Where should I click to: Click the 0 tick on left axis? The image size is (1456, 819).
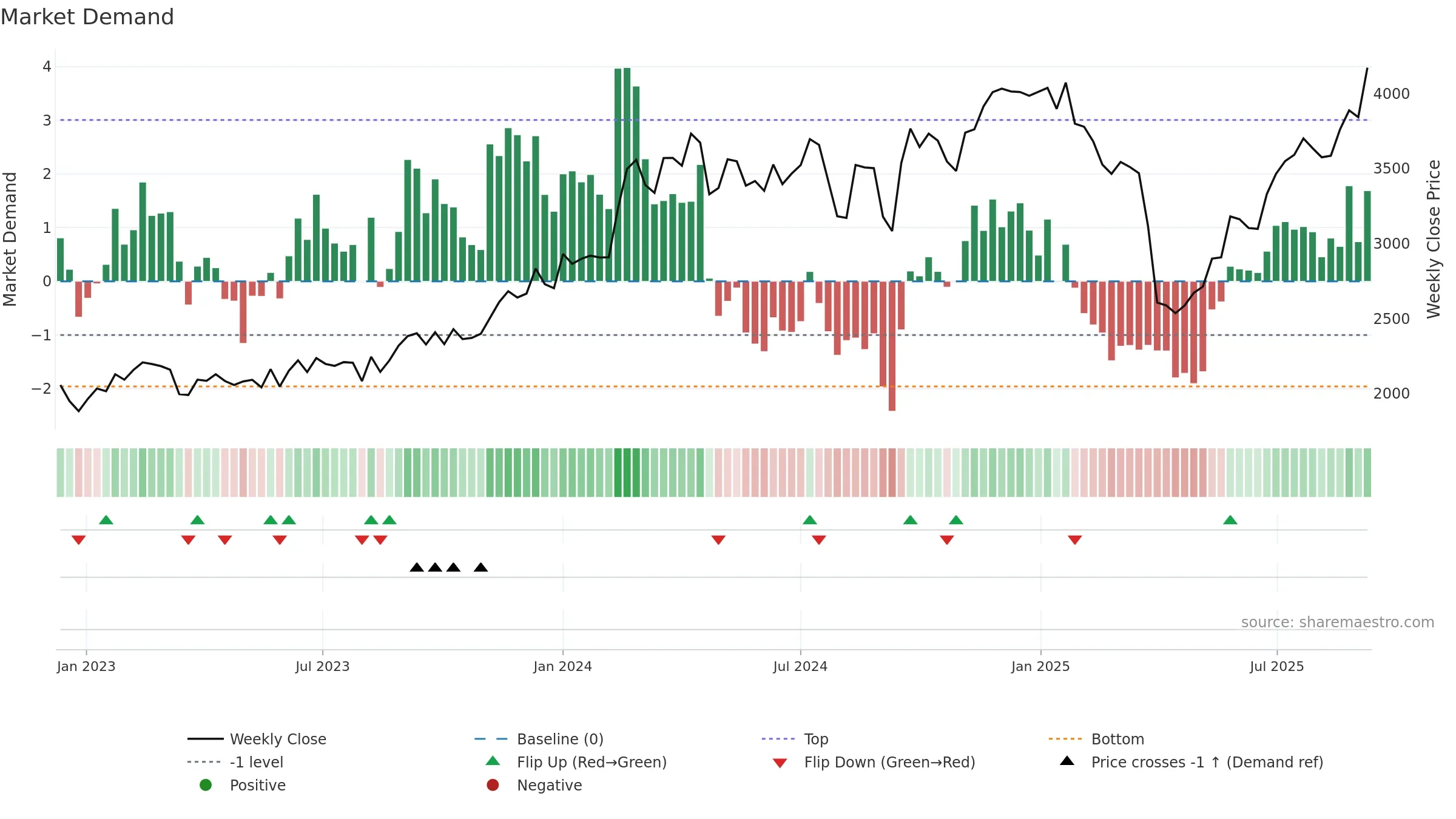[x=47, y=281]
